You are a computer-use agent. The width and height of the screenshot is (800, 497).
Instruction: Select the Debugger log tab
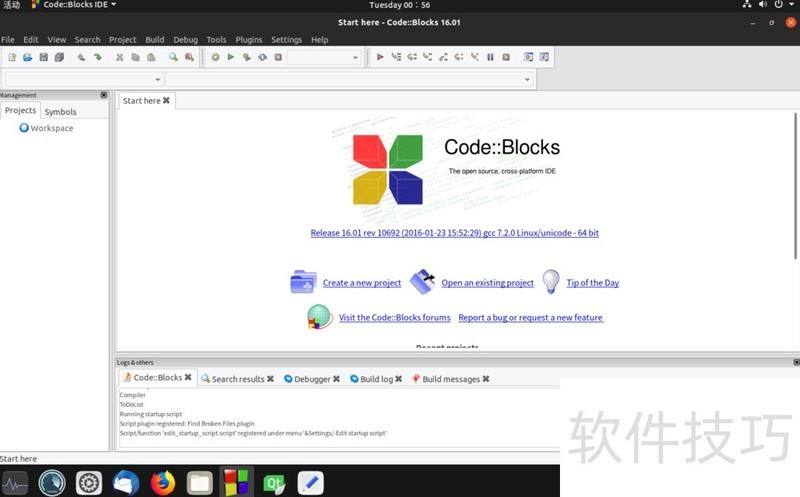tap(312, 379)
